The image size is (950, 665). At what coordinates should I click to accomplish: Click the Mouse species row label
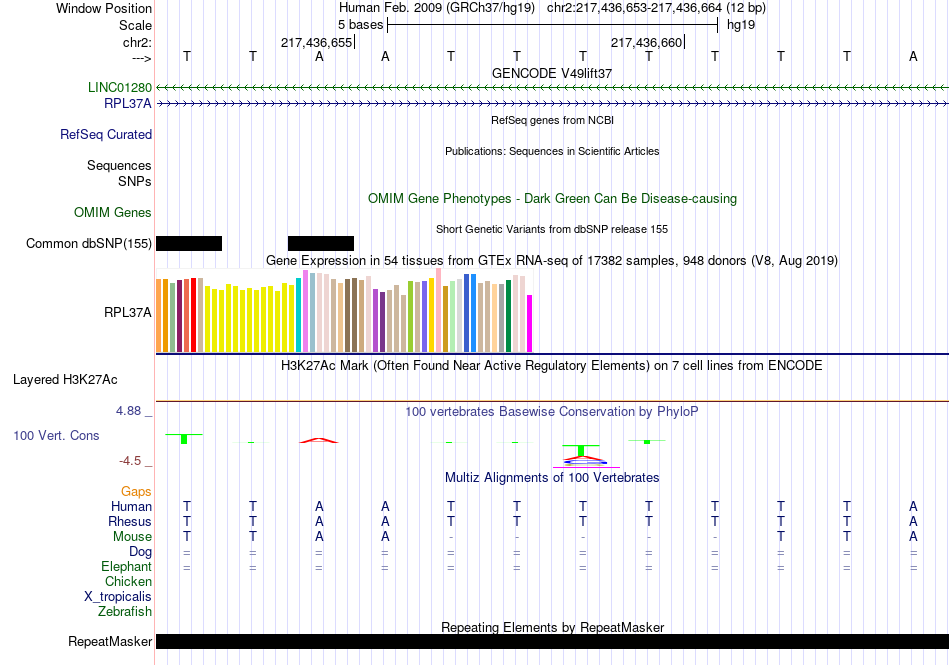pyautogui.click(x=132, y=537)
